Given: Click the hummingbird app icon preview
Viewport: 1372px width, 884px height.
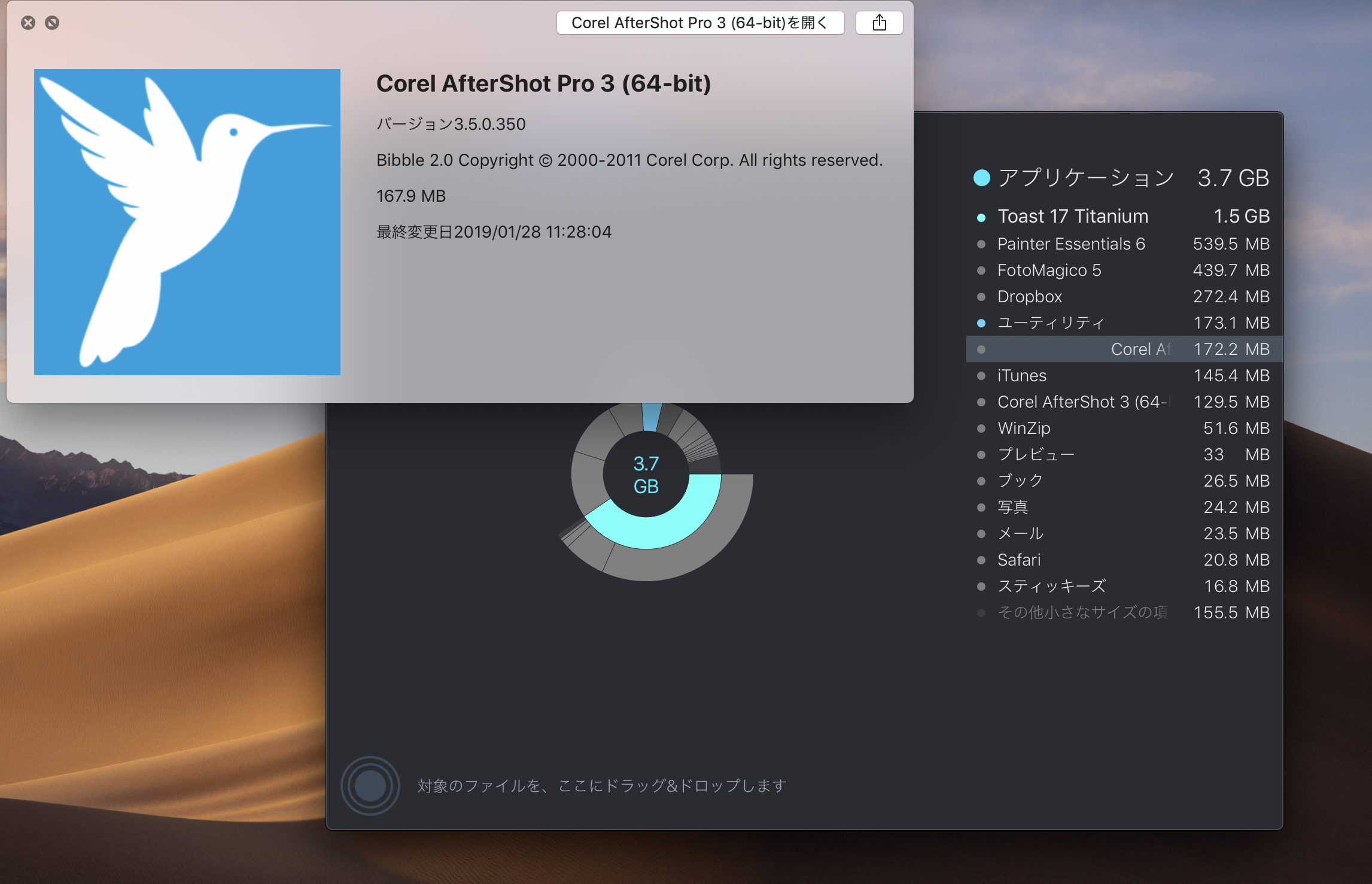Looking at the screenshot, I should (x=187, y=222).
